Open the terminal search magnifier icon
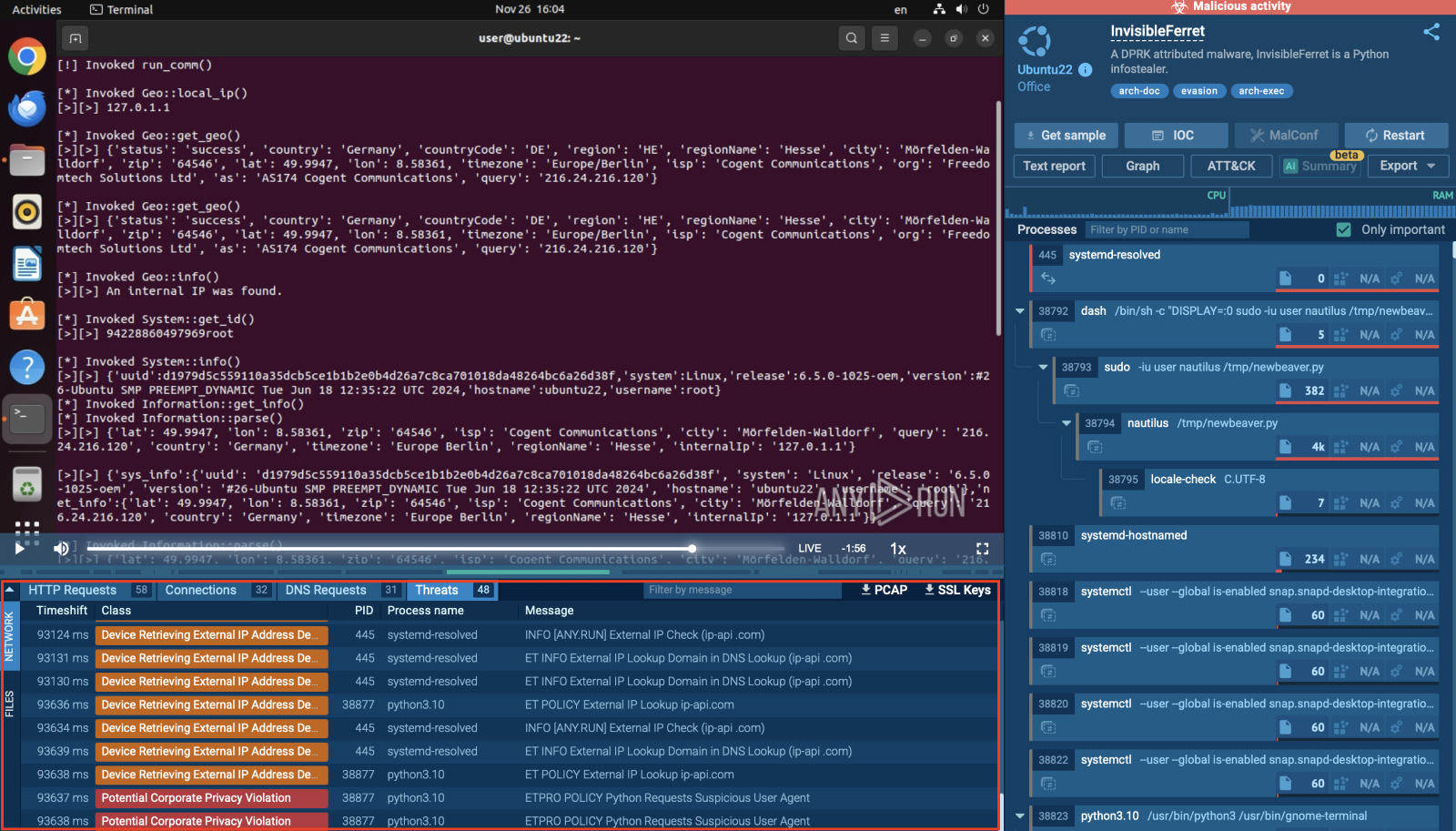 tap(851, 38)
